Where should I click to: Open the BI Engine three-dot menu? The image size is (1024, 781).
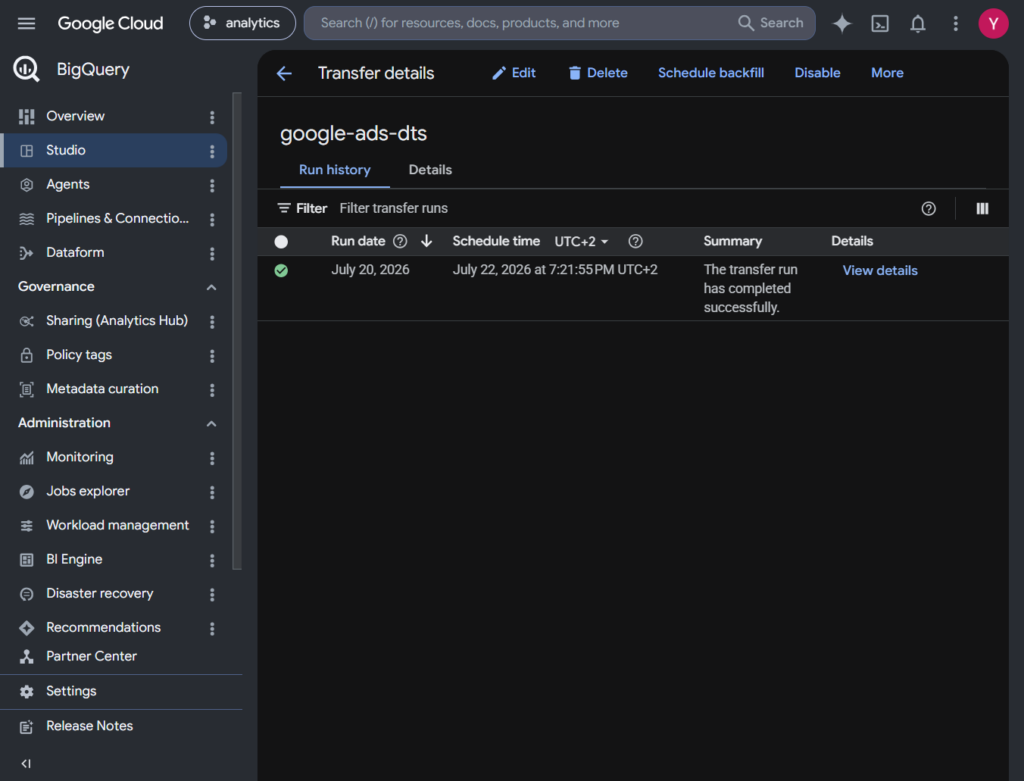click(x=212, y=560)
